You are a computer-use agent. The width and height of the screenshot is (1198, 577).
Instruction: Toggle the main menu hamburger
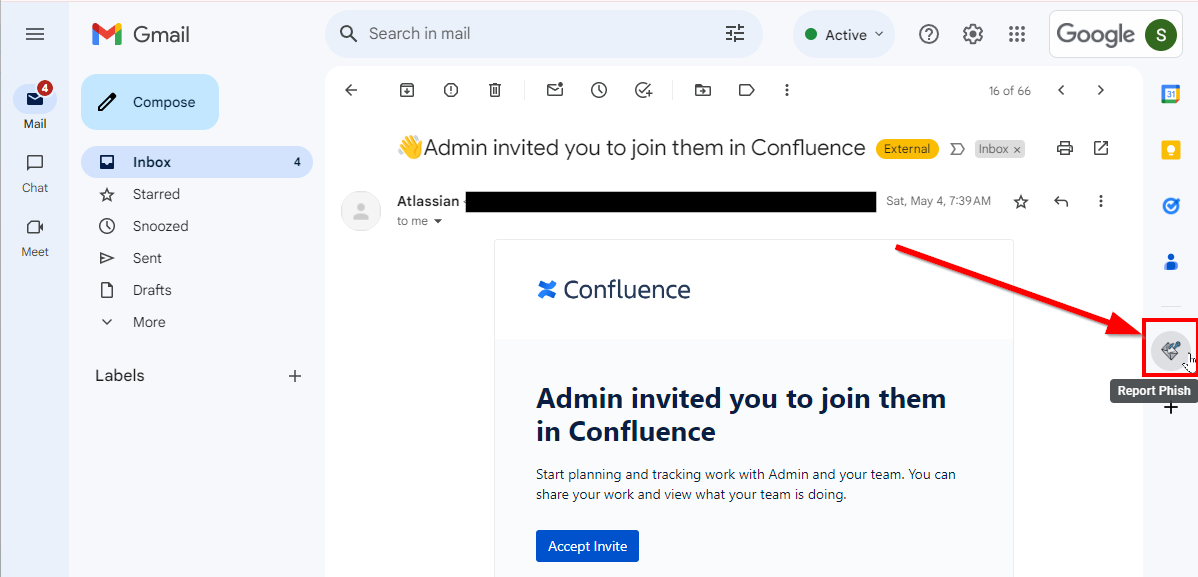35,34
